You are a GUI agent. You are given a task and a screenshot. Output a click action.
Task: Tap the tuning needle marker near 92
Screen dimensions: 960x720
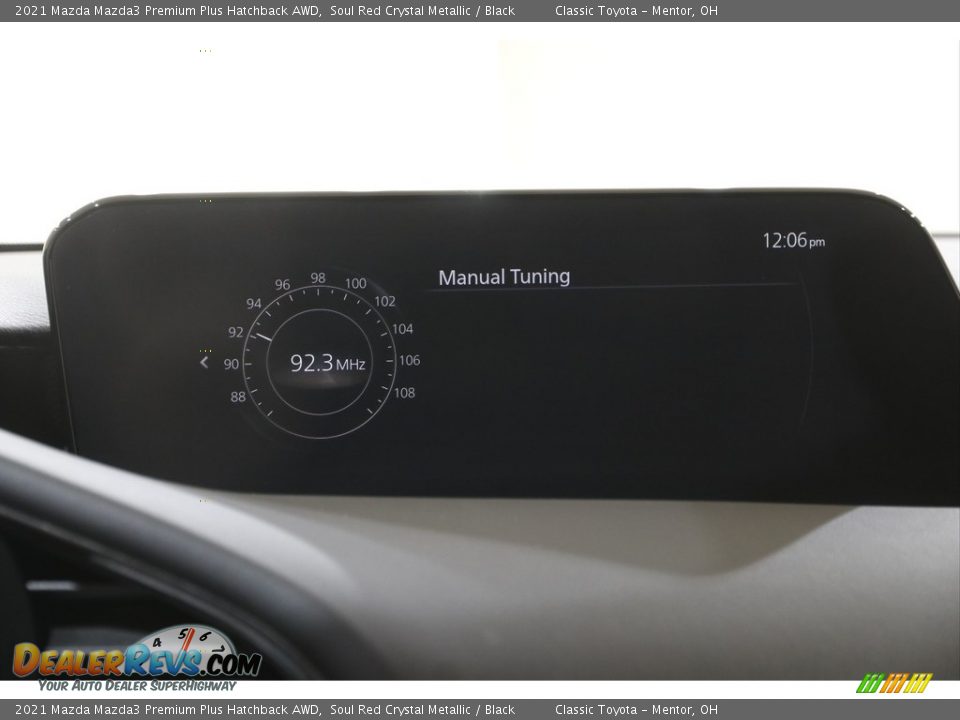click(x=262, y=337)
